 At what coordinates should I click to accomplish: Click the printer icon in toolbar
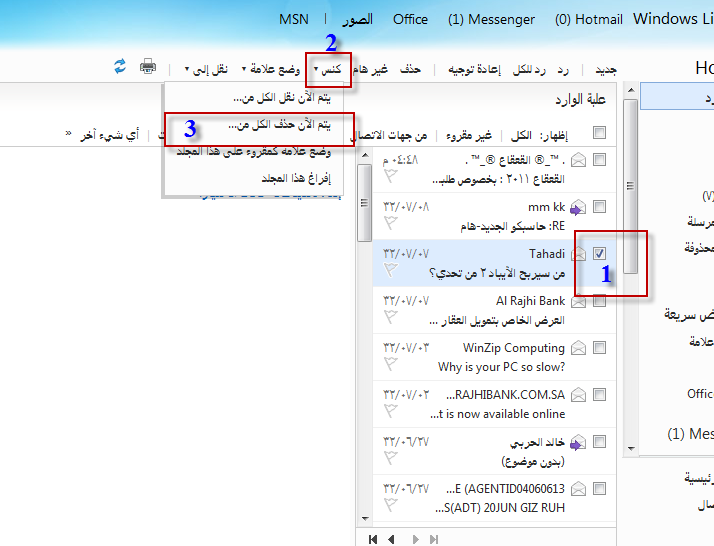pyautogui.click(x=148, y=66)
